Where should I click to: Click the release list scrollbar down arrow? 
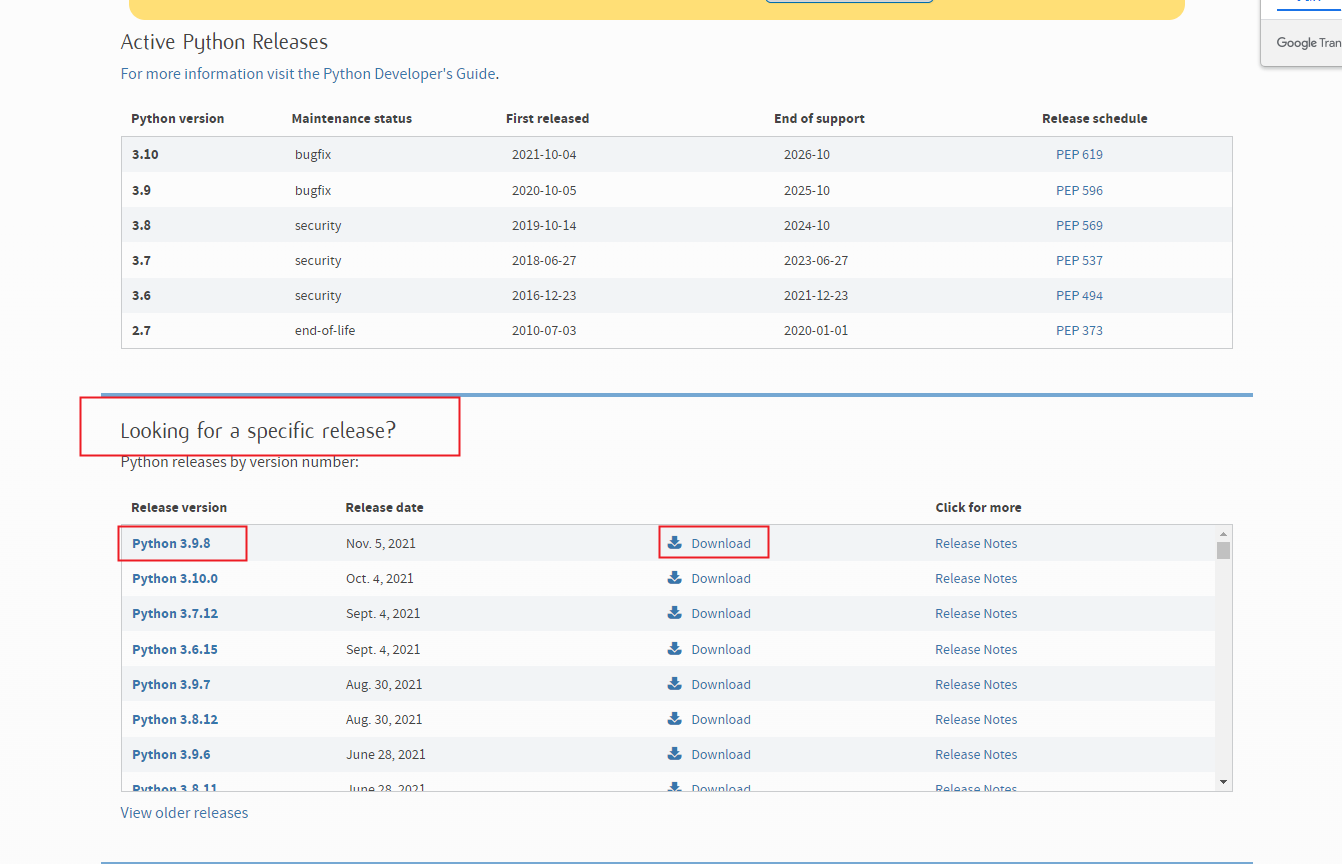click(x=1223, y=781)
